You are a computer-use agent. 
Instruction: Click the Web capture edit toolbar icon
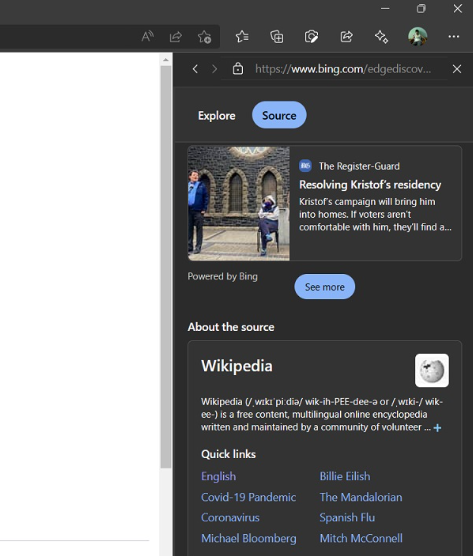[x=311, y=36]
